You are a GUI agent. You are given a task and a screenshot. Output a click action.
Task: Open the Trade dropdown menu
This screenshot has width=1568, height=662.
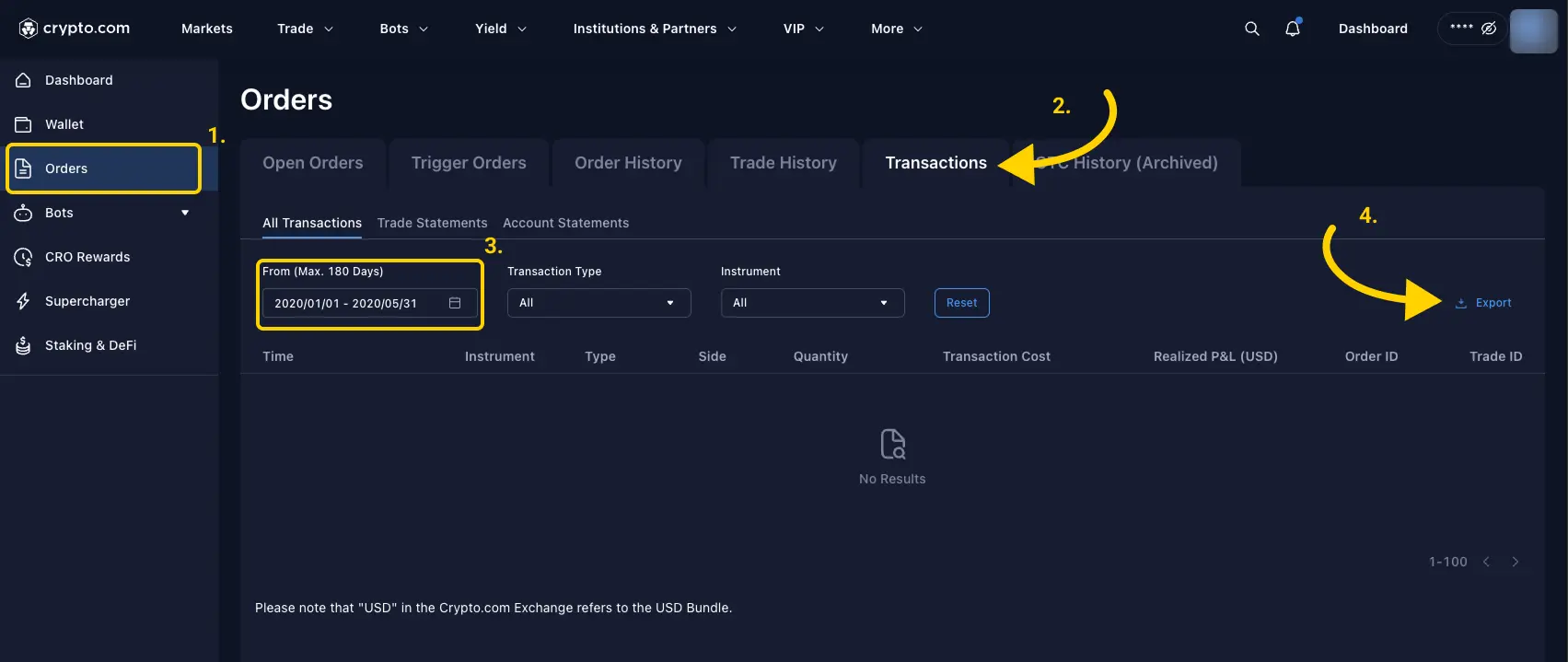[305, 29]
